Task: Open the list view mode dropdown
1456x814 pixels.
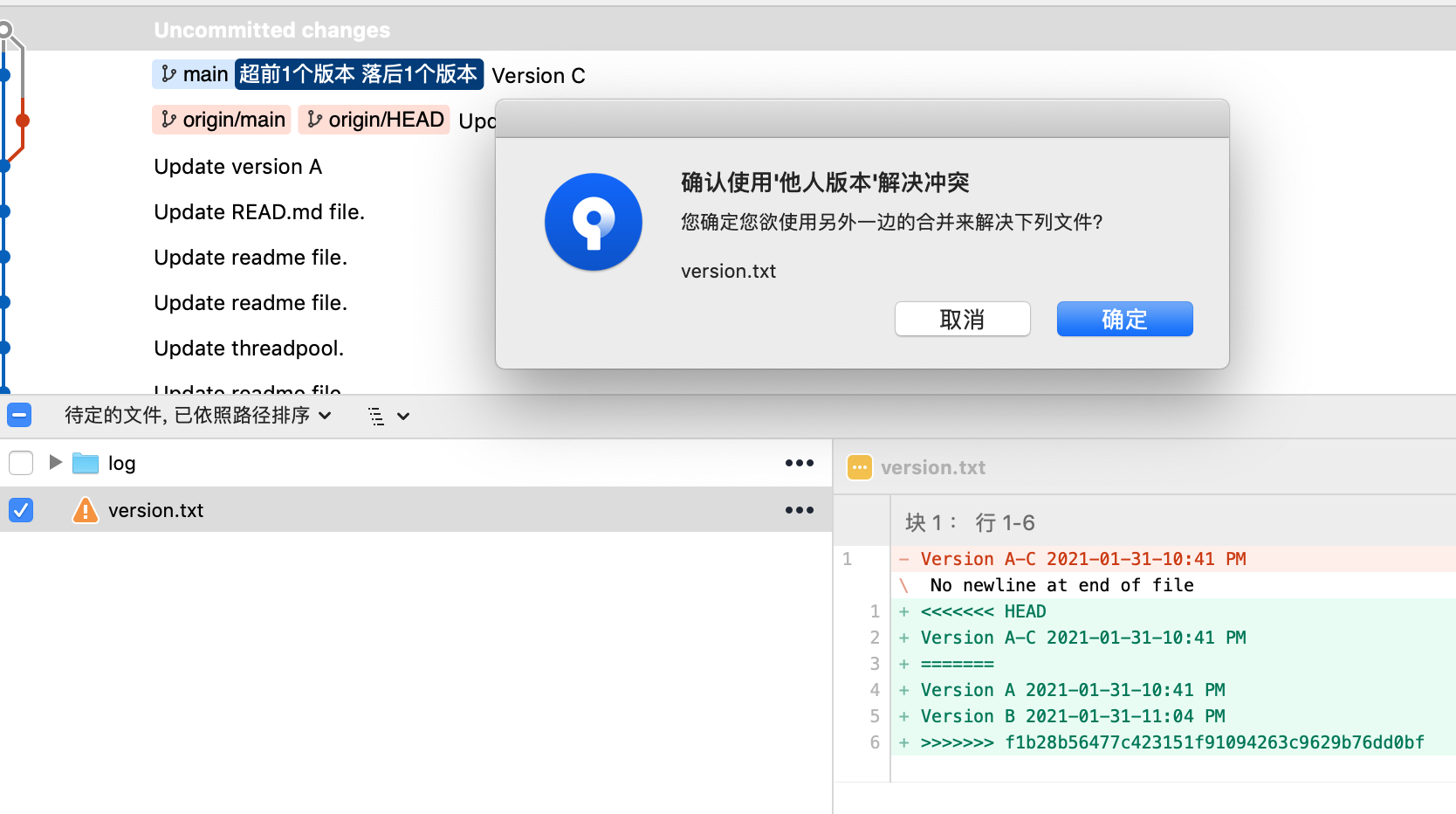Action: coord(389,416)
